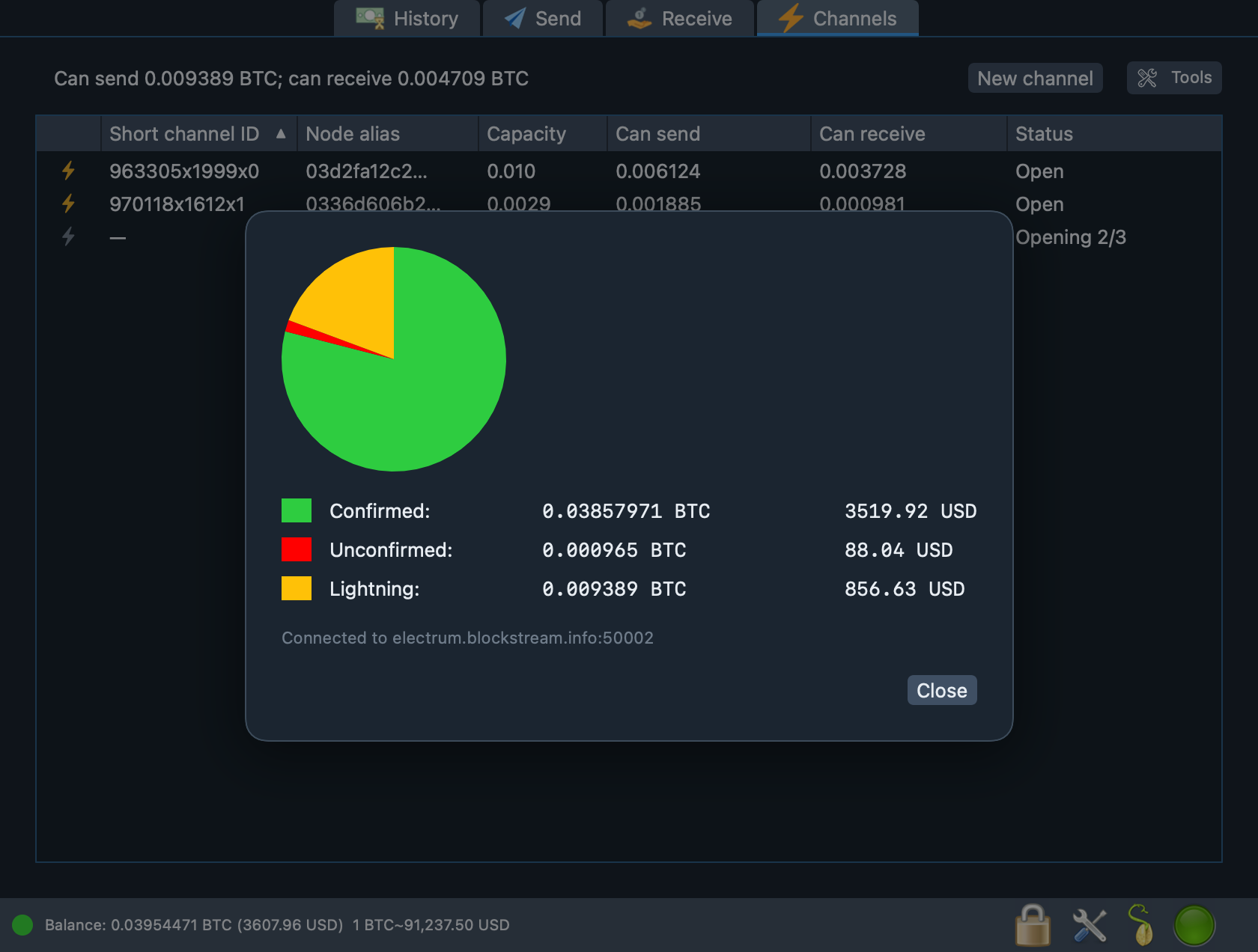Click the lightning icon for 963305x1999x0
The width and height of the screenshot is (1258, 952).
[68, 171]
